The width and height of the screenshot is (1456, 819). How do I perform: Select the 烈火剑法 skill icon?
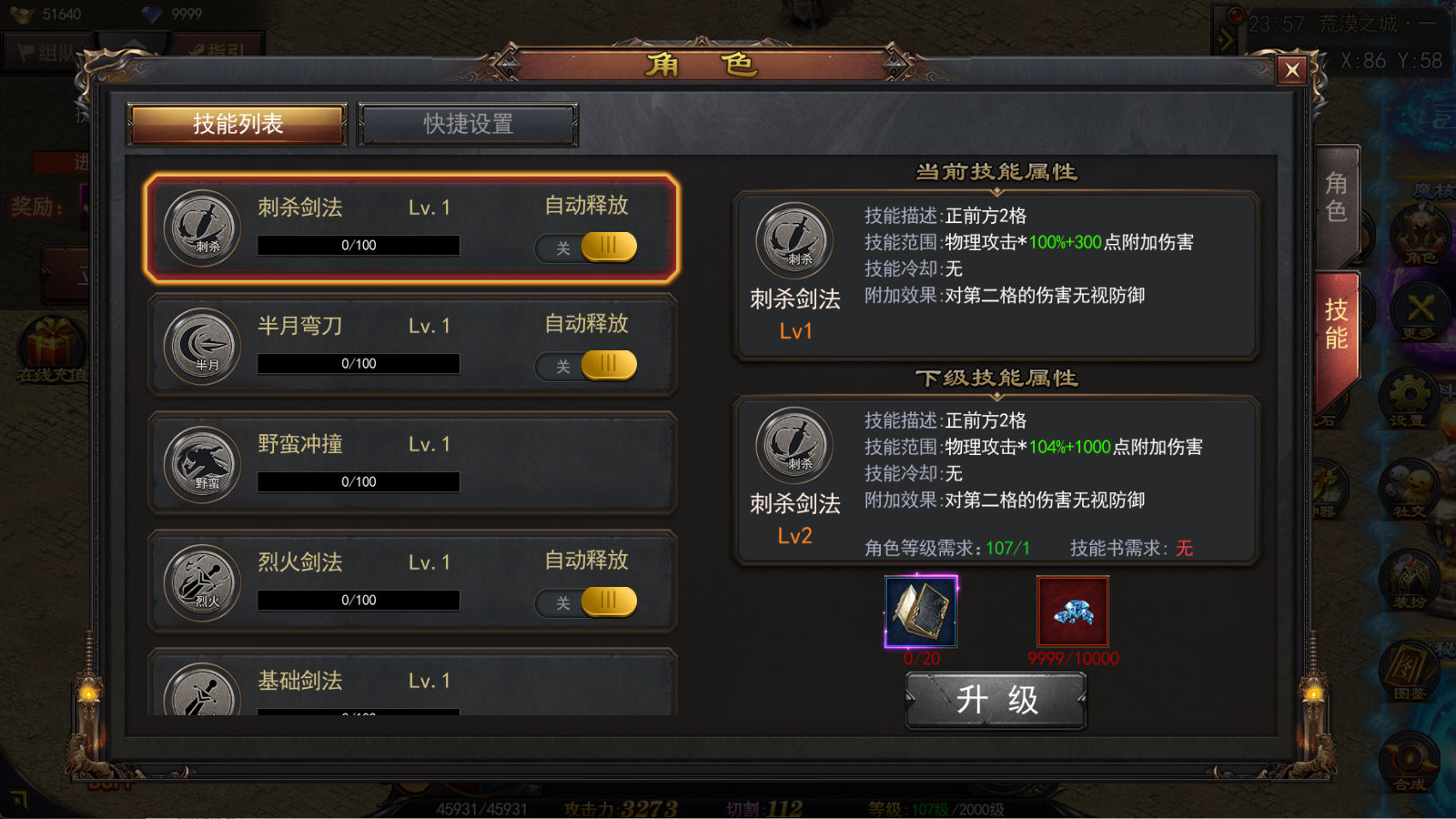202,583
